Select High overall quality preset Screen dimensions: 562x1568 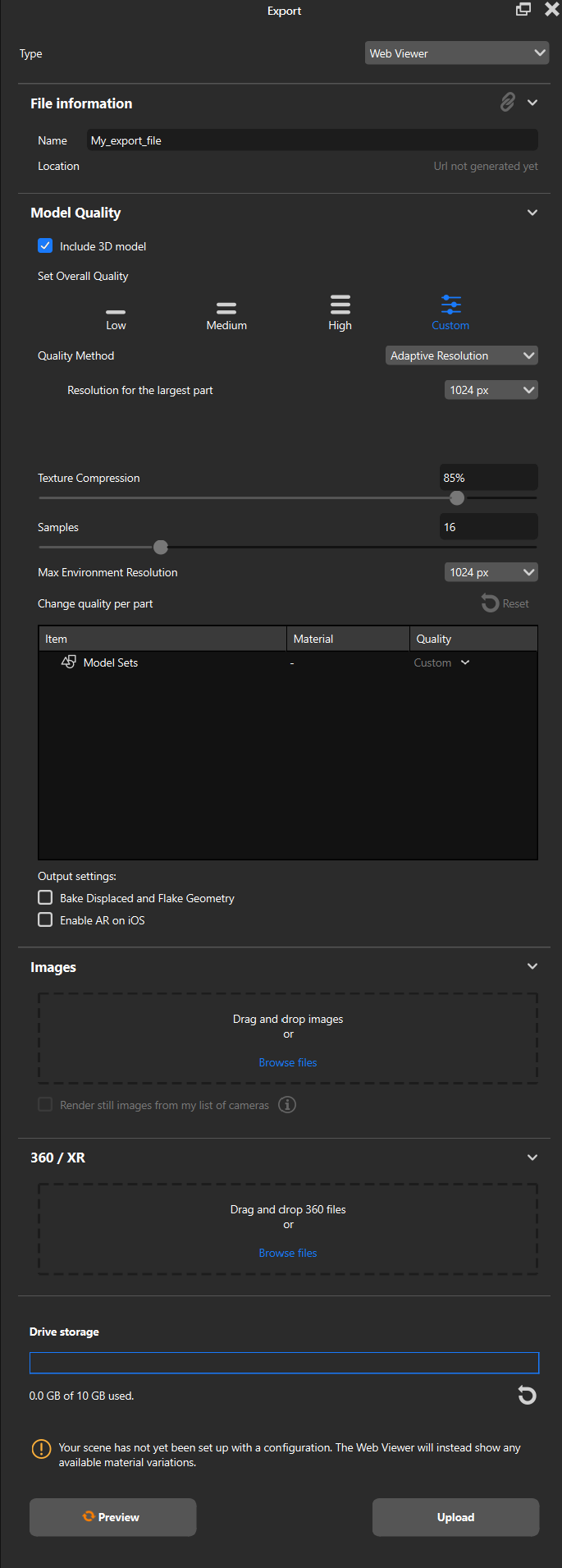(x=340, y=312)
